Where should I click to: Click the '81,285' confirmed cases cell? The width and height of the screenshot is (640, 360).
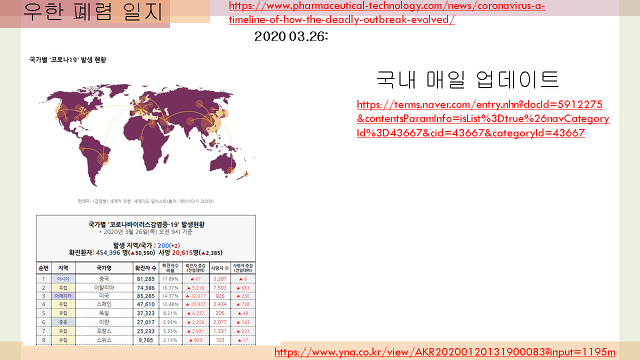click(x=146, y=279)
